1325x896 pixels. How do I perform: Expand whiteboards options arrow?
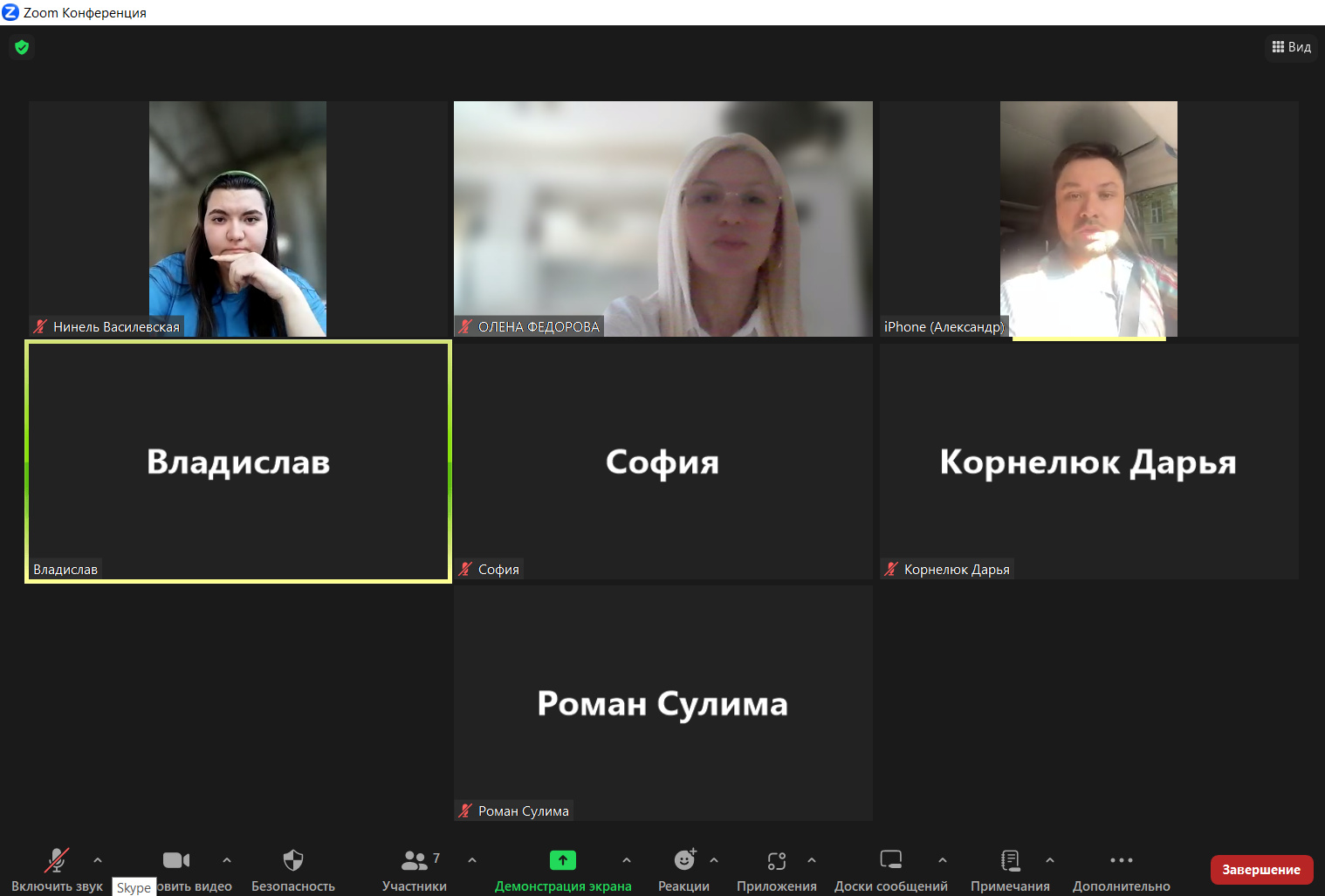(x=943, y=860)
